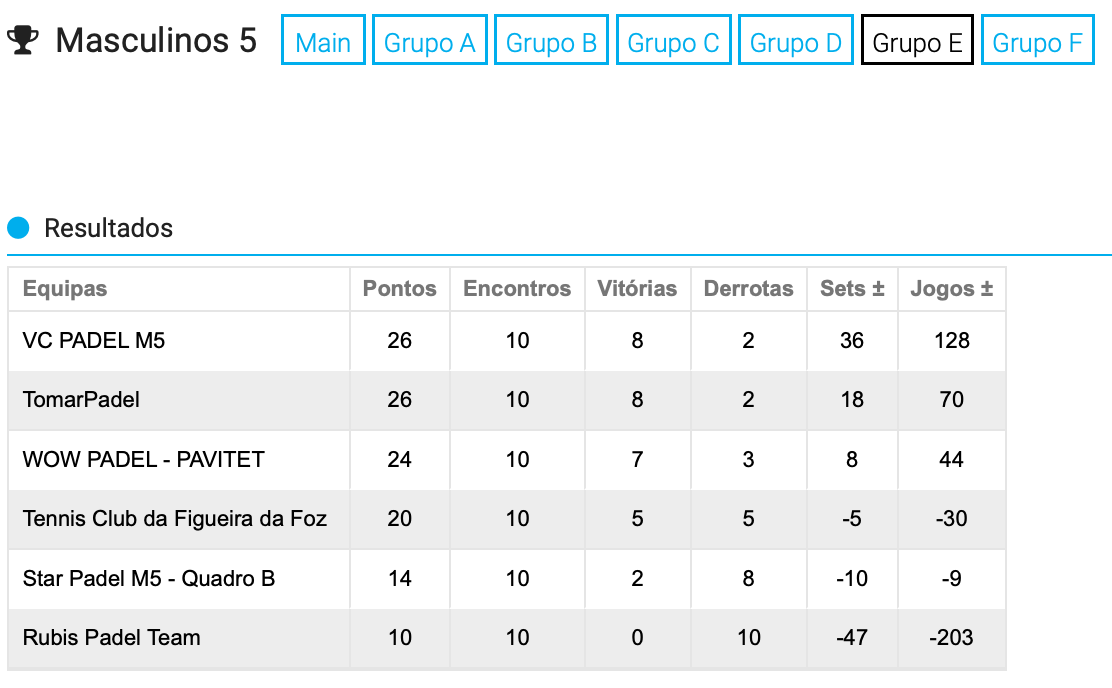Open the Main tab
The image size is (1112, 688).
[x=323, y=40]
